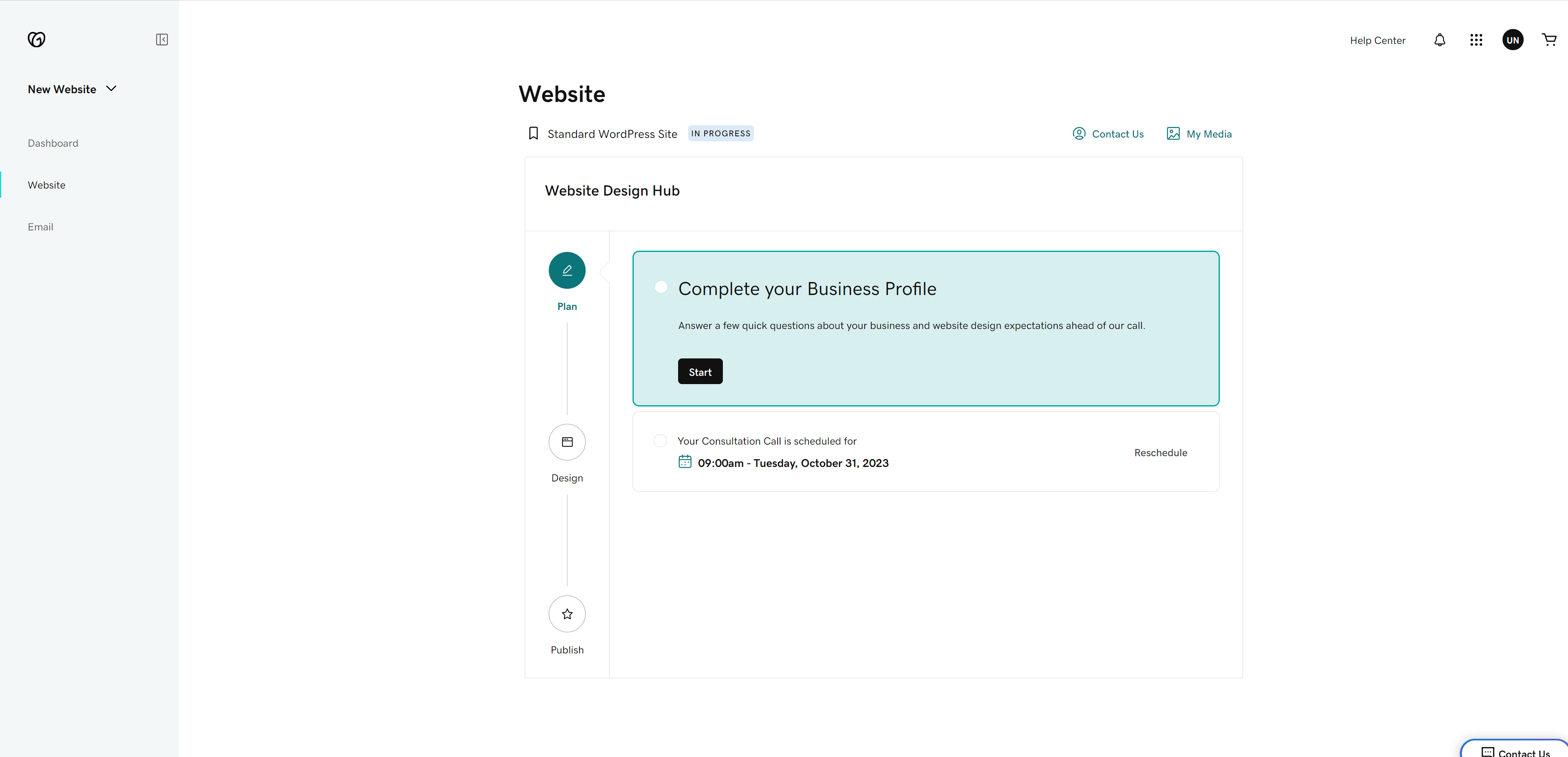
Task: Click the Reschedule link
Action: pyautogui.click(x=1160, y=453)
